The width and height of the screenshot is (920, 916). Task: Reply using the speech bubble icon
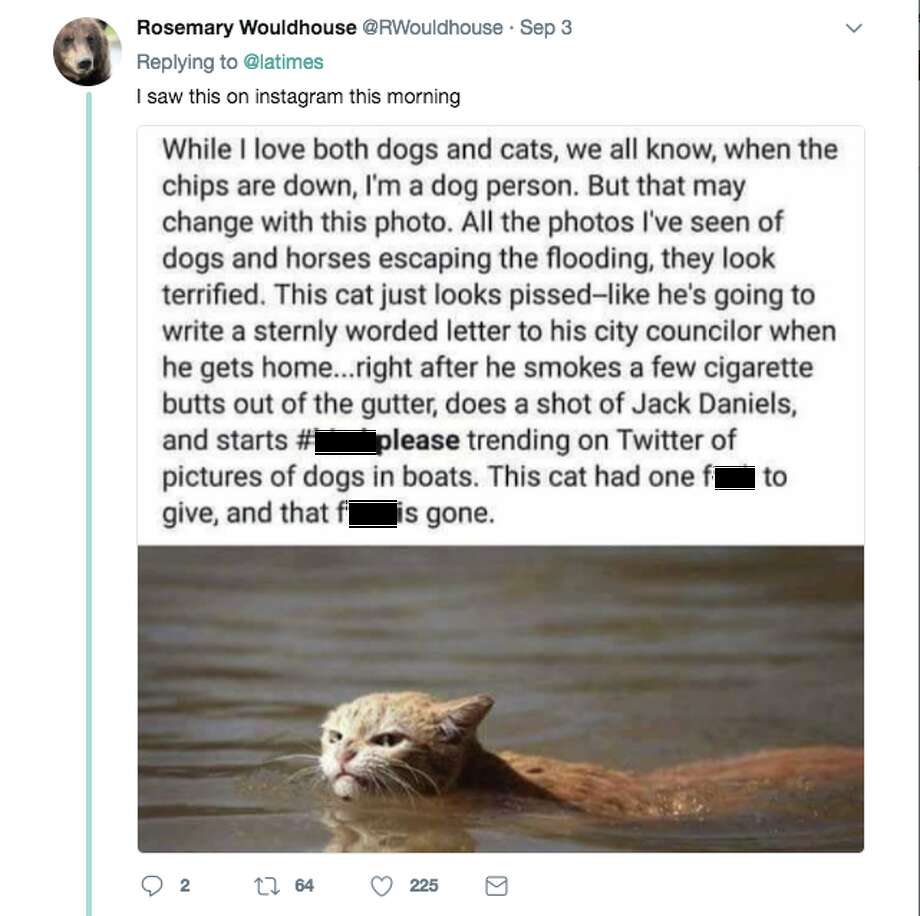coord(152,885)
